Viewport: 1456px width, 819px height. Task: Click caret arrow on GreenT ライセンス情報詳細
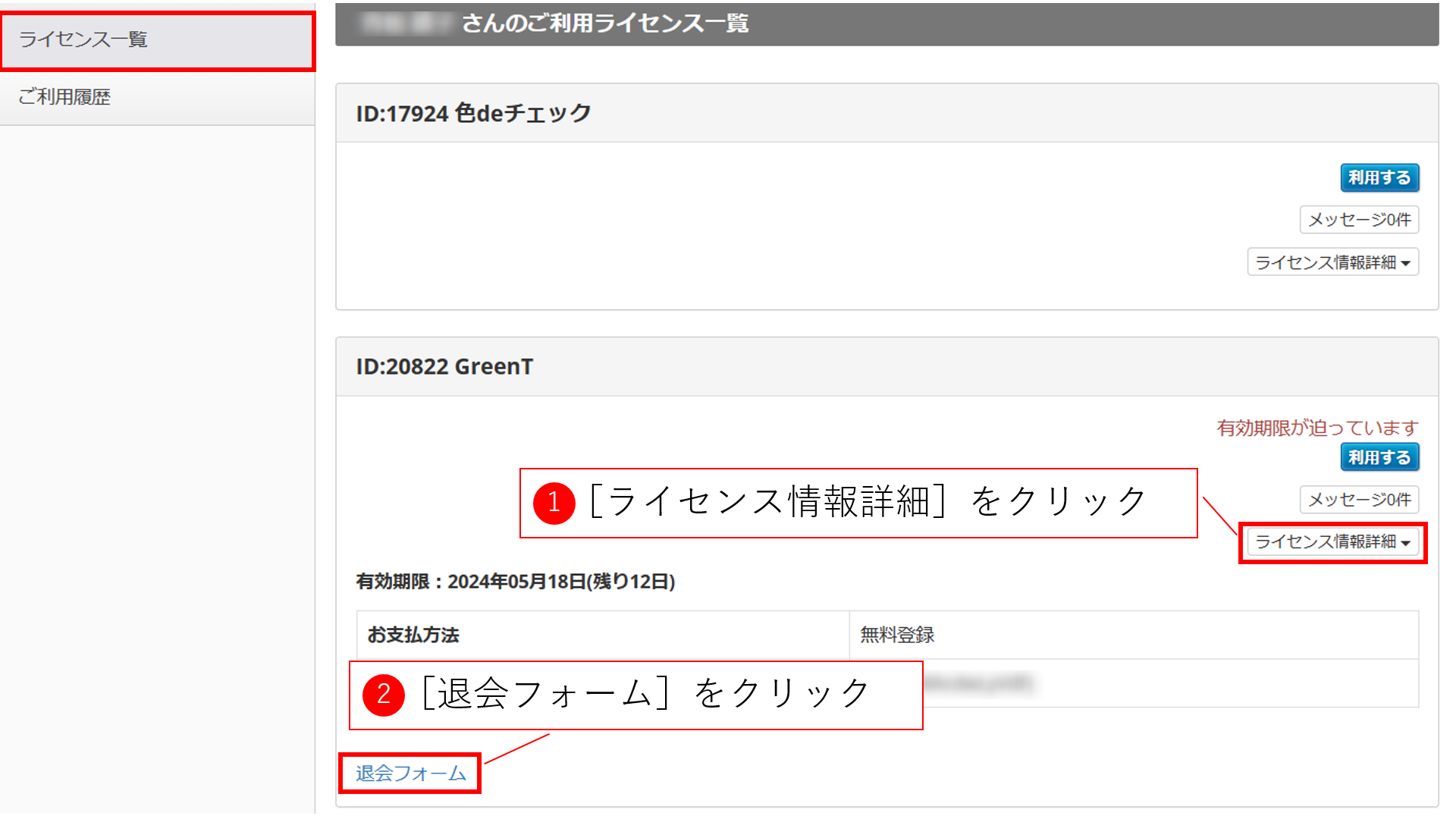[x=1406, y=543]
